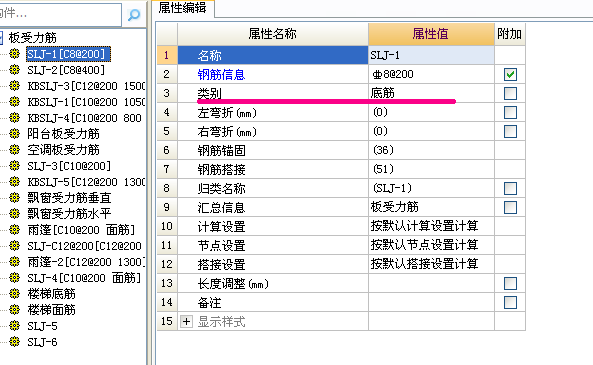The width and height of the screenshot is (593, 365).
Task: Check the 类别 附加 checkbox
Action: click(x=510, y=93)
